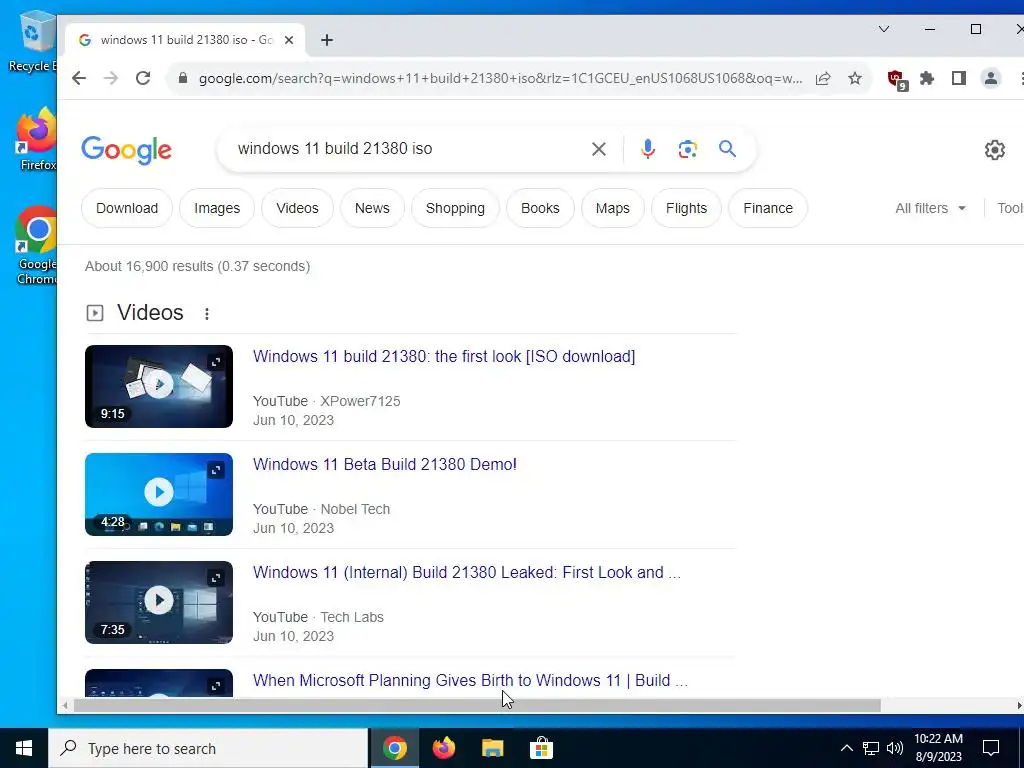The height and width of the screenshot is (768, 1024).
Task: Select the Finance filter
Action: coord(768,208)
